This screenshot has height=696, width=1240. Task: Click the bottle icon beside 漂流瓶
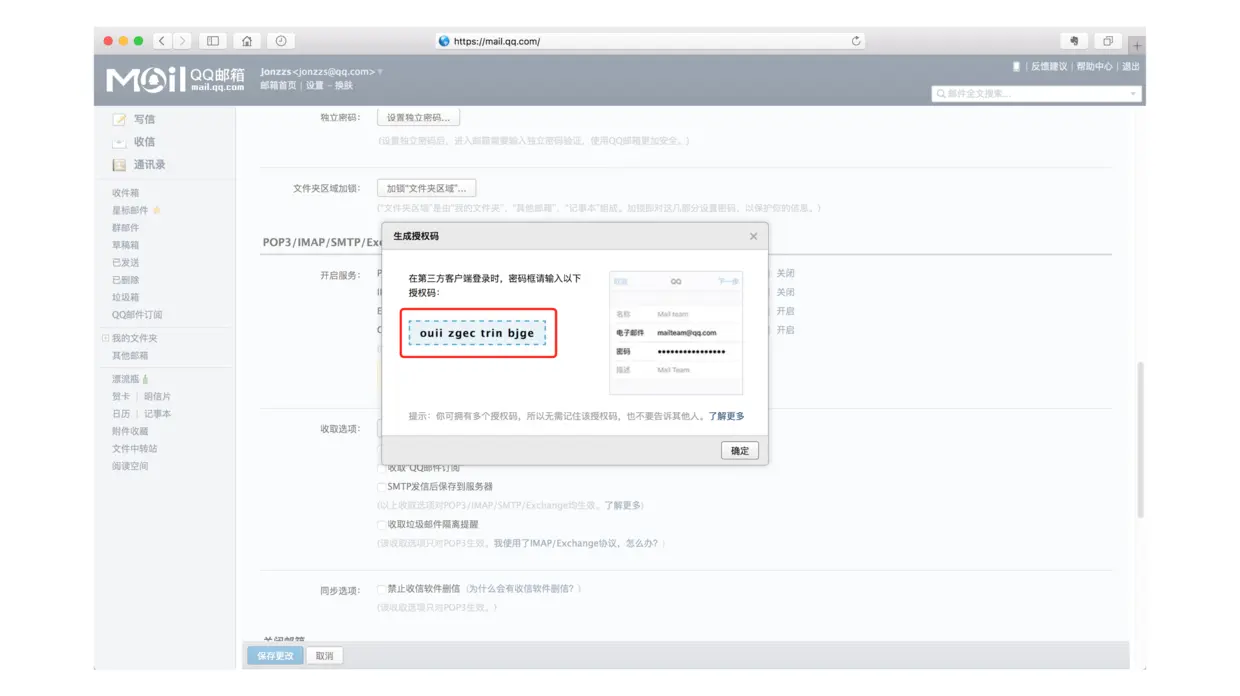tap(146, 379)
